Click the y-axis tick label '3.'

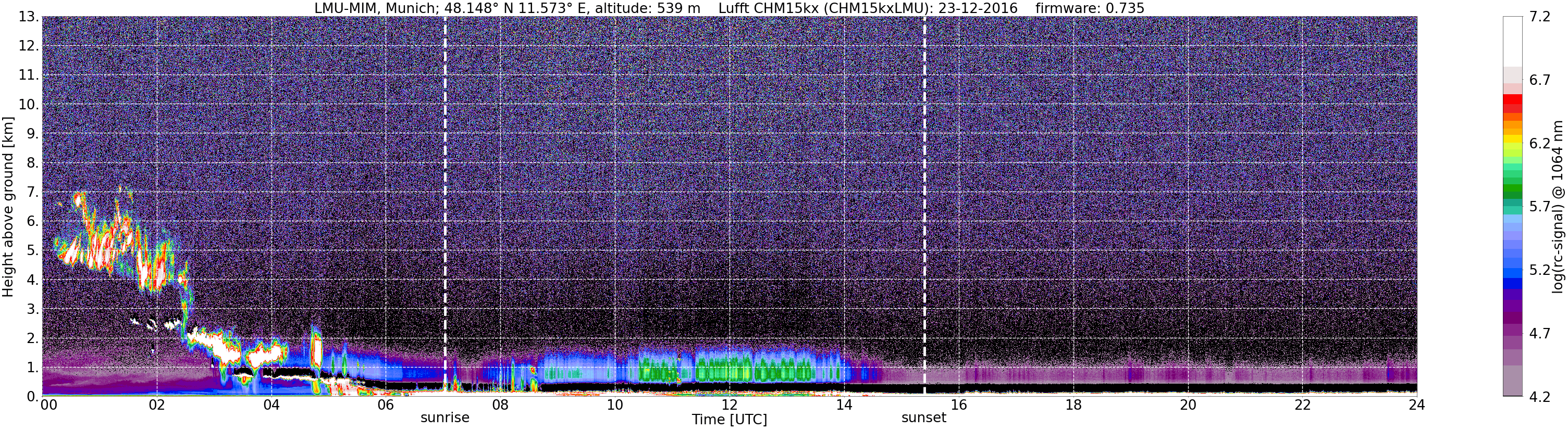[33, 309]
